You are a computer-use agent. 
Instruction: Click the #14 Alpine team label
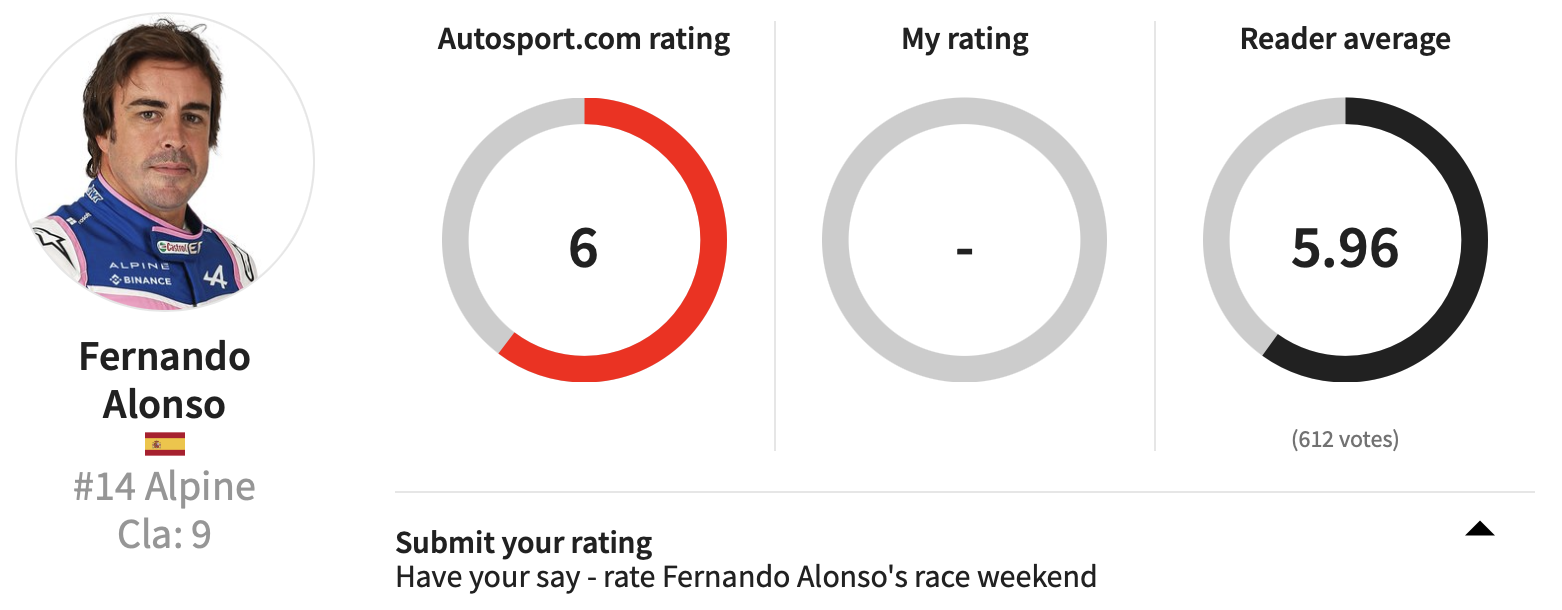pyautogui.click(x=165, y=487)
